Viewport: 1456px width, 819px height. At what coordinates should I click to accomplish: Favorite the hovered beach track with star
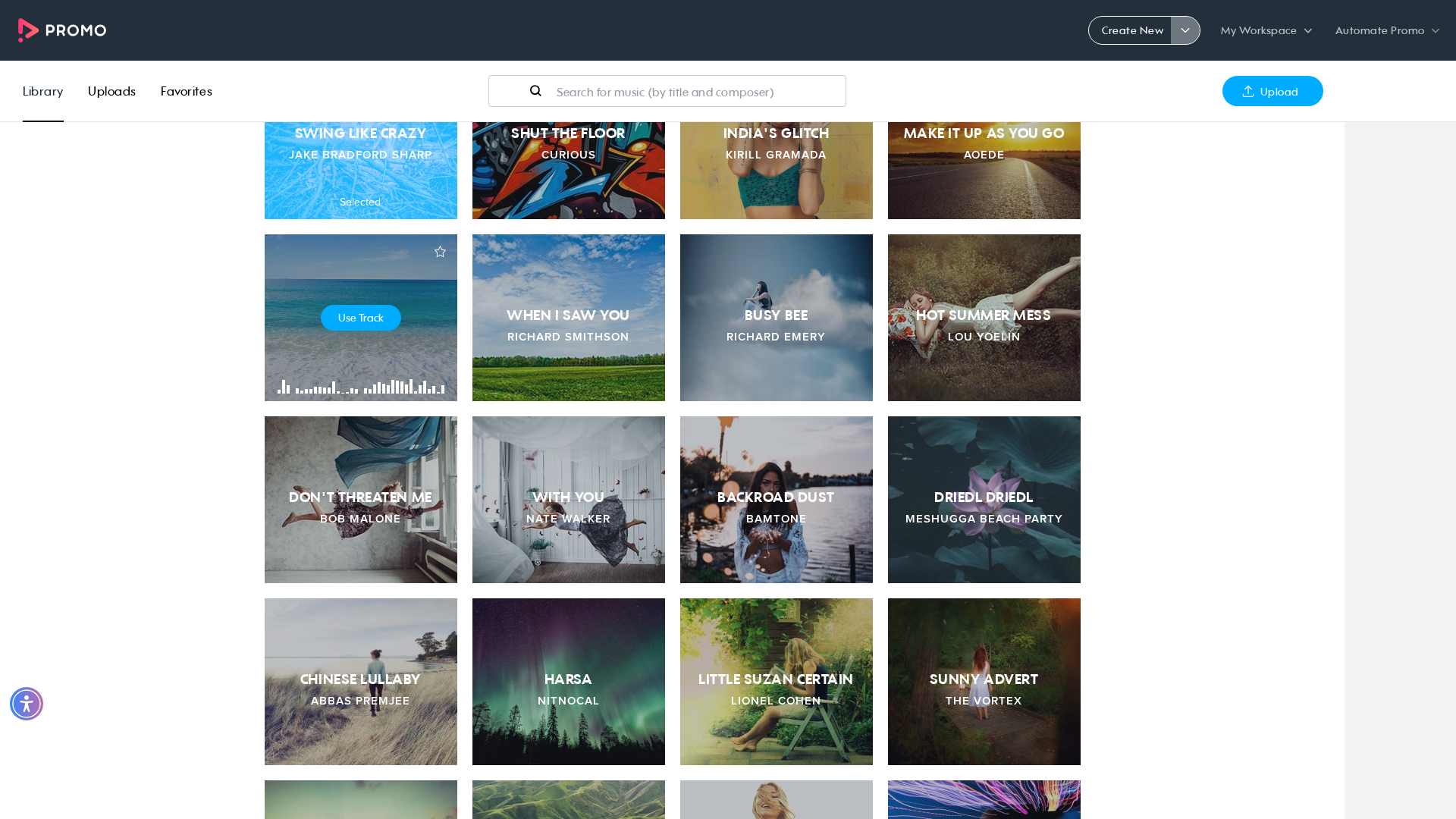pos(440,252)
